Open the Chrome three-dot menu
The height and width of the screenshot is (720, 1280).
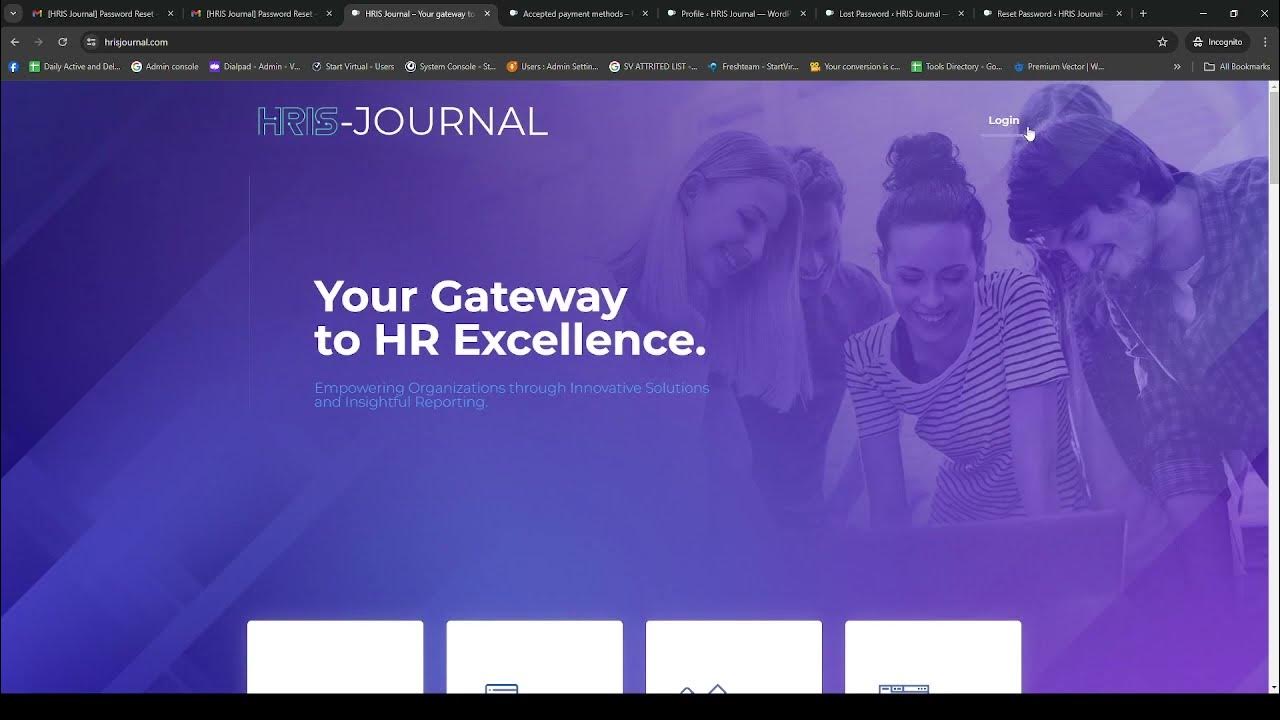1266,42
